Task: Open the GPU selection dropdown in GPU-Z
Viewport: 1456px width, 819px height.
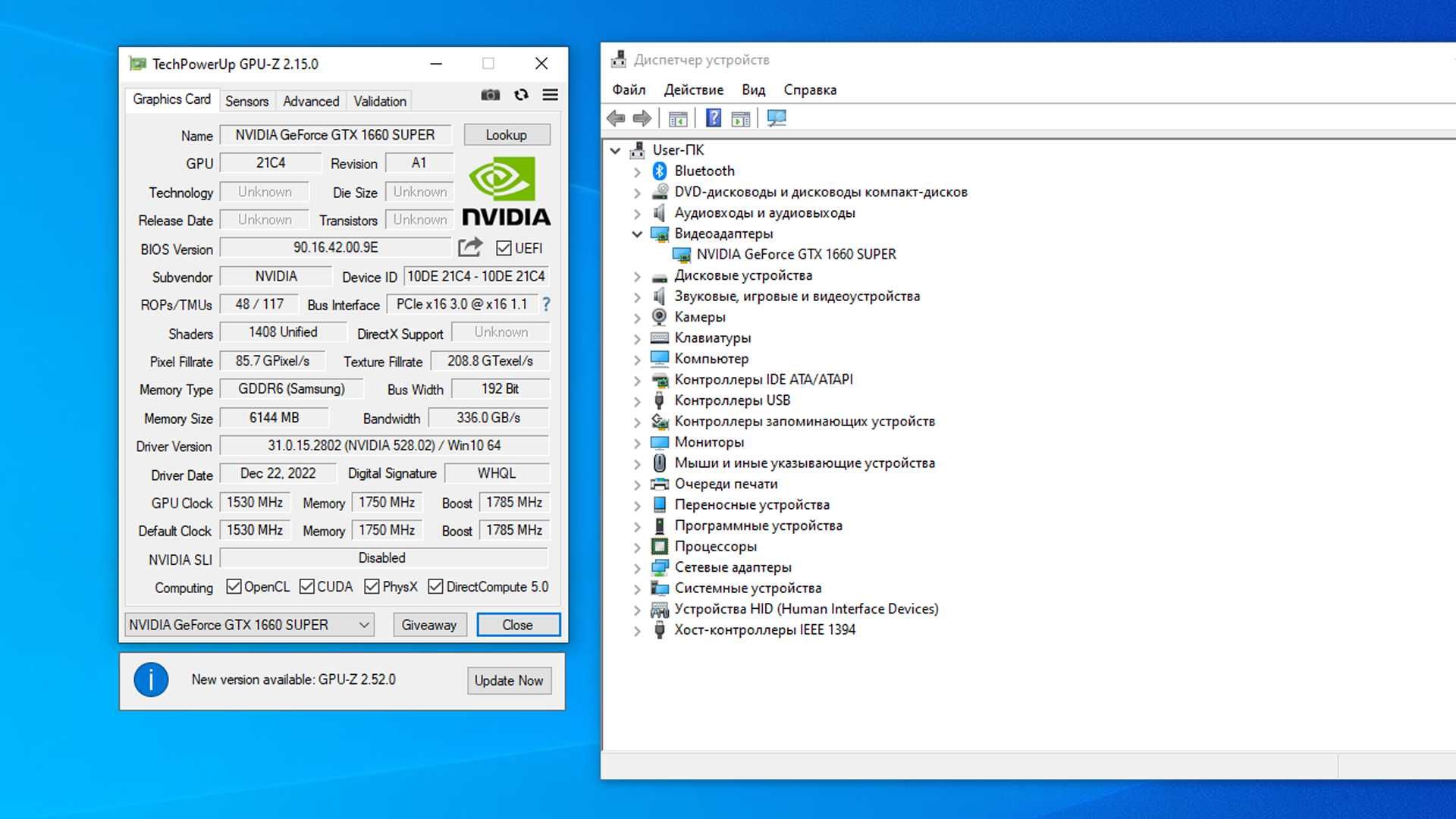Action: pyautogui.click(x=249, y=625)
